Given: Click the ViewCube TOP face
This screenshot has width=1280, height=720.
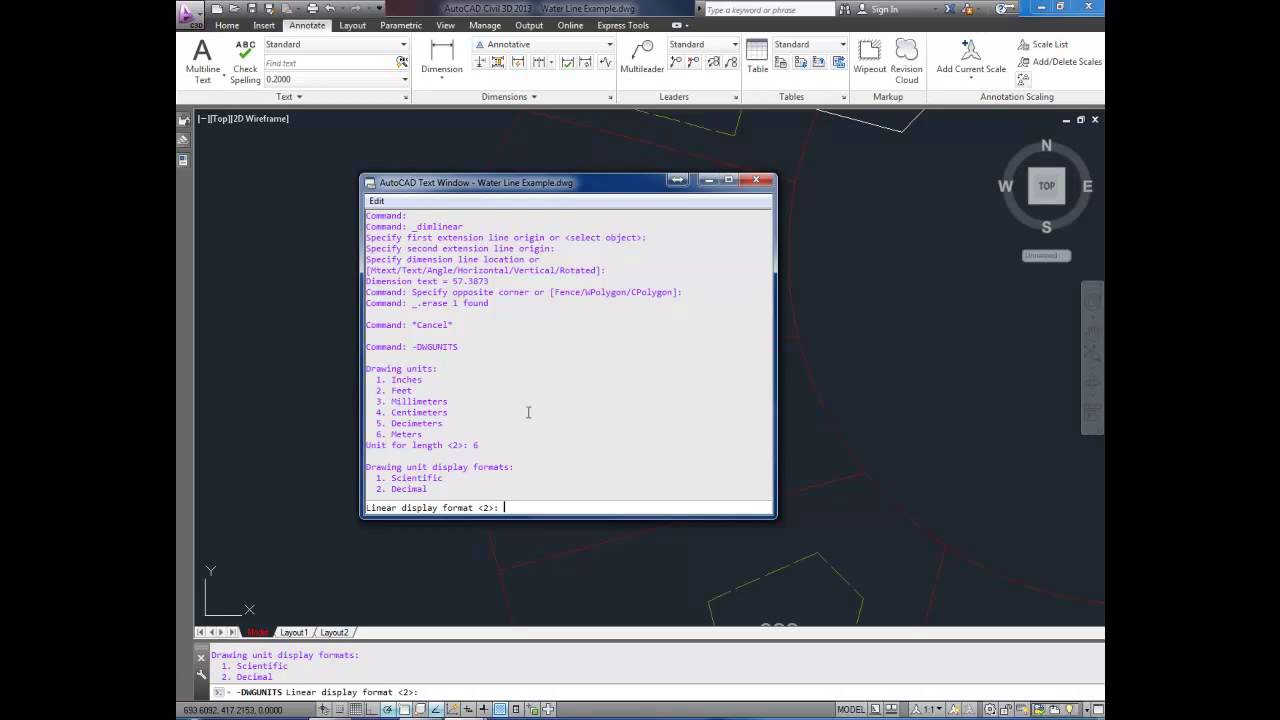Looking at the screenshot, I should click(x=1046, y=186).
